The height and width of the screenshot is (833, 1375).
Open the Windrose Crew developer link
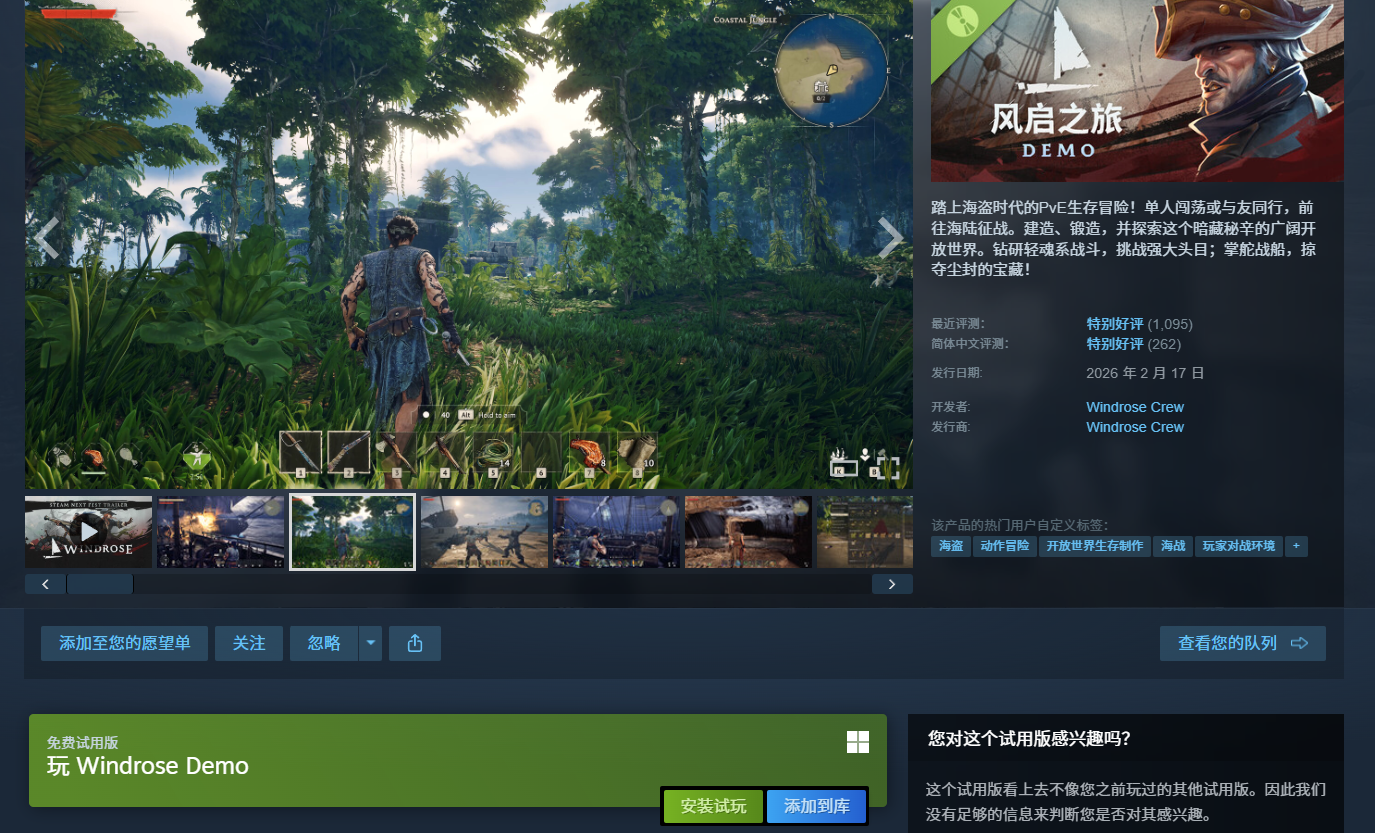tap(1135, 407)
